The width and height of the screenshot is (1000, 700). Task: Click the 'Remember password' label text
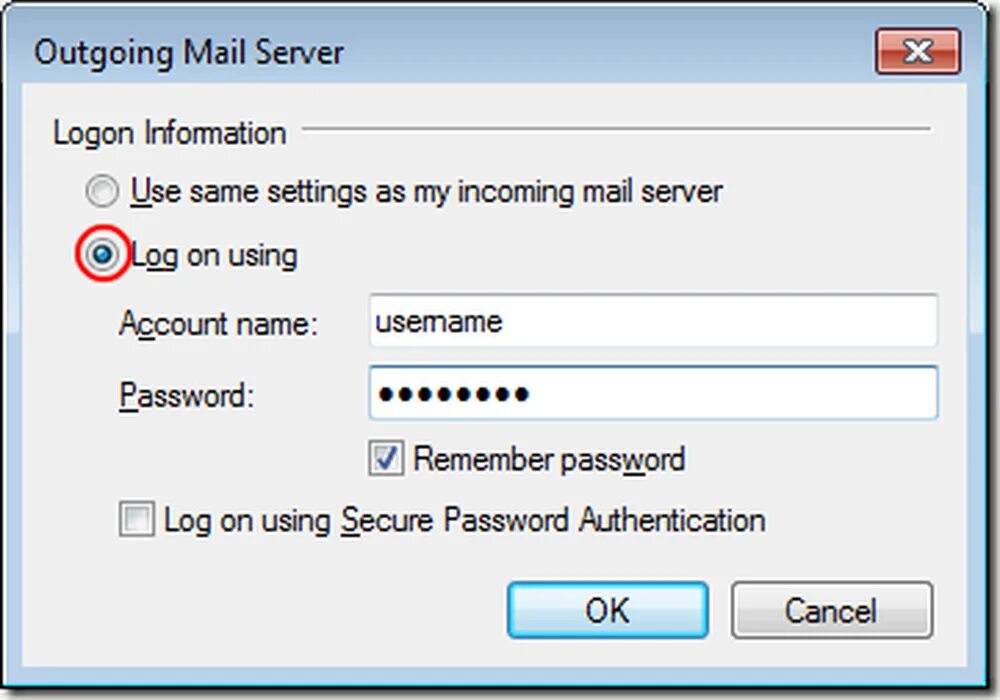549,460
